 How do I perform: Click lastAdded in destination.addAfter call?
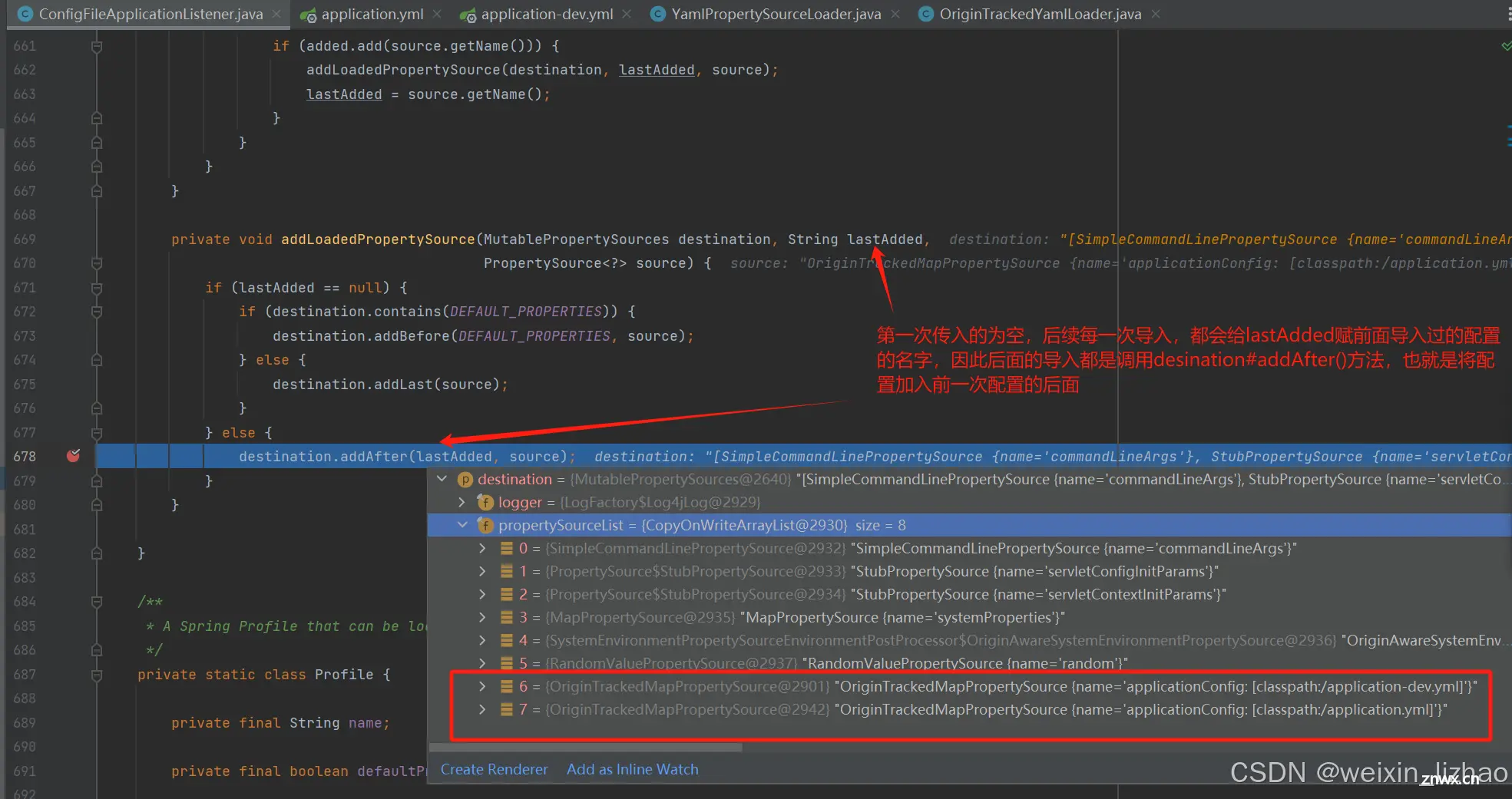tap(454, 457)
